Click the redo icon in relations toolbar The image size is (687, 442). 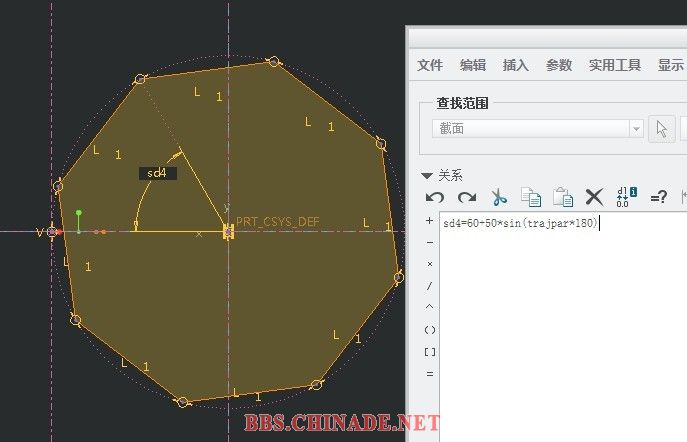pyautogui.click(x=467, y=197)
